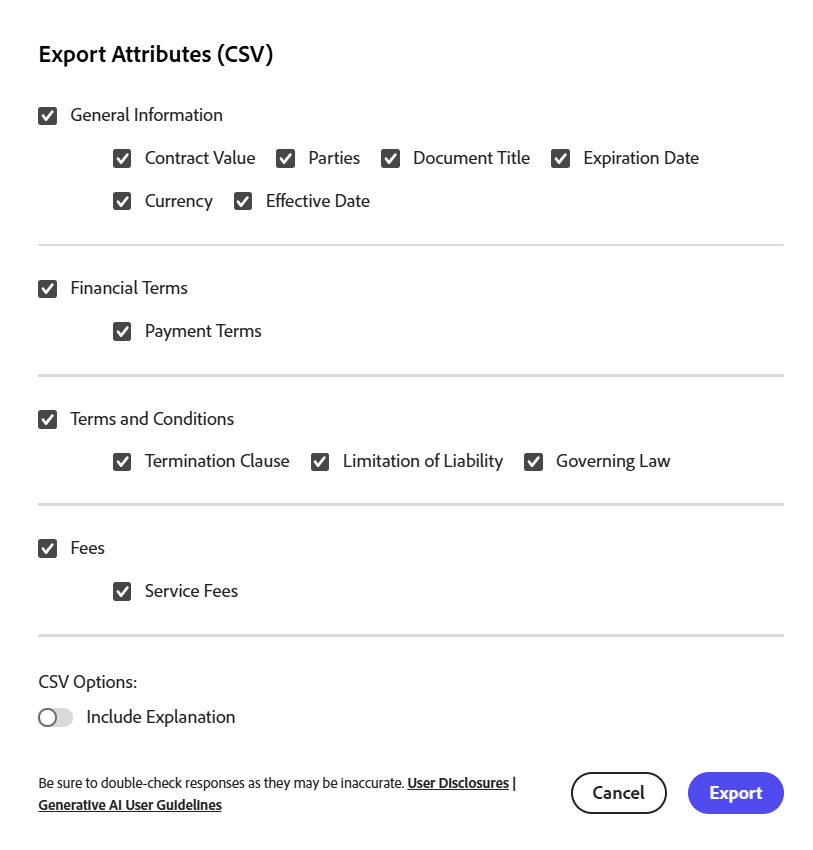The width and height of the screenshot is (813, 850).
Task: Uncheck the Terms and Conditions checkbox
Action: tap(48, 420)
